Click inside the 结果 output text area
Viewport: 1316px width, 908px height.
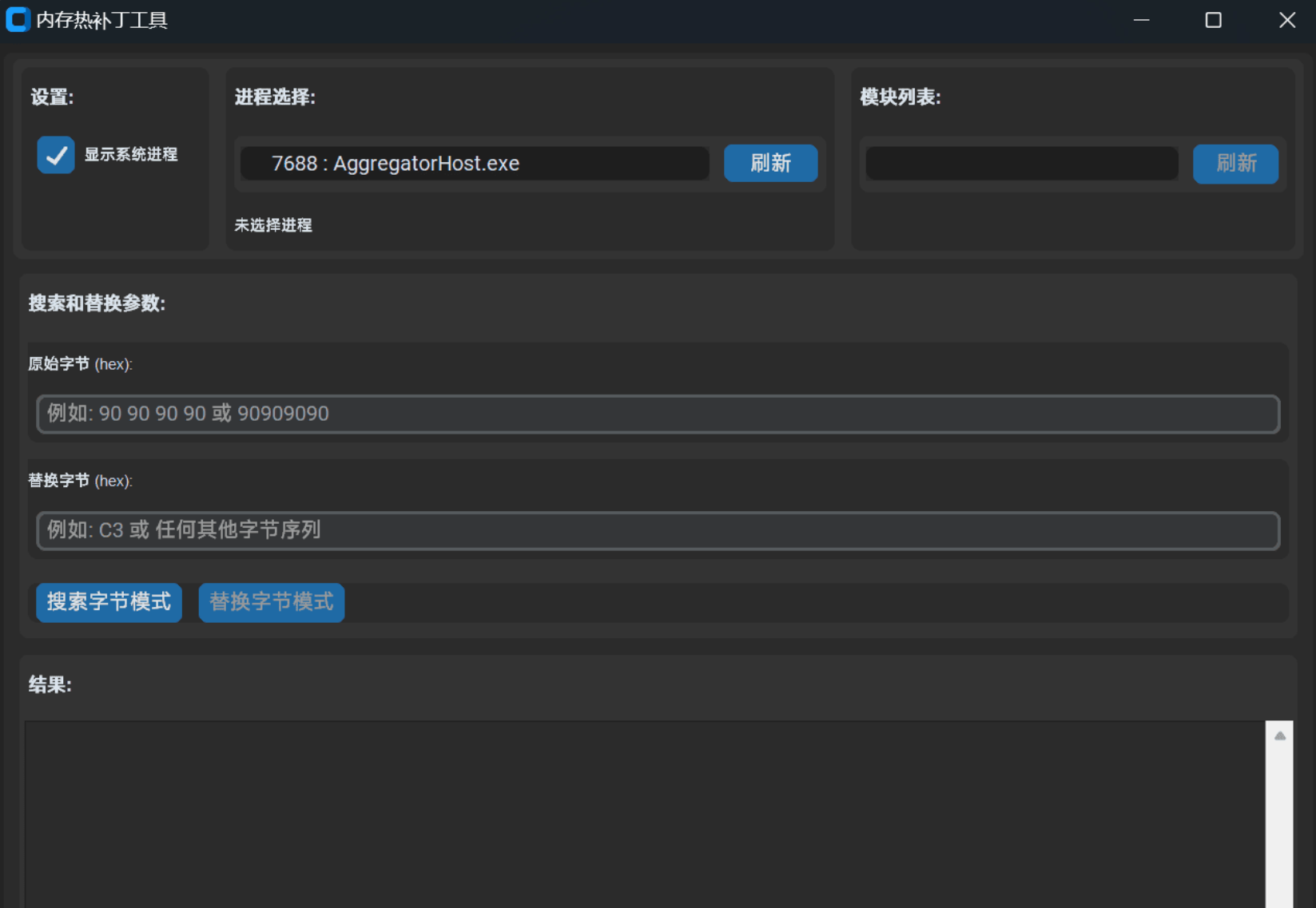pyautogui.click(x=644, y=813)
